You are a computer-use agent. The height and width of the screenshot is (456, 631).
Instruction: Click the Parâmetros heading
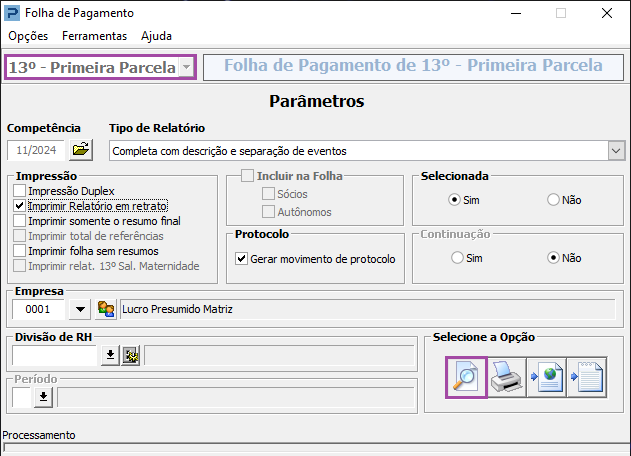pos(317,101)
